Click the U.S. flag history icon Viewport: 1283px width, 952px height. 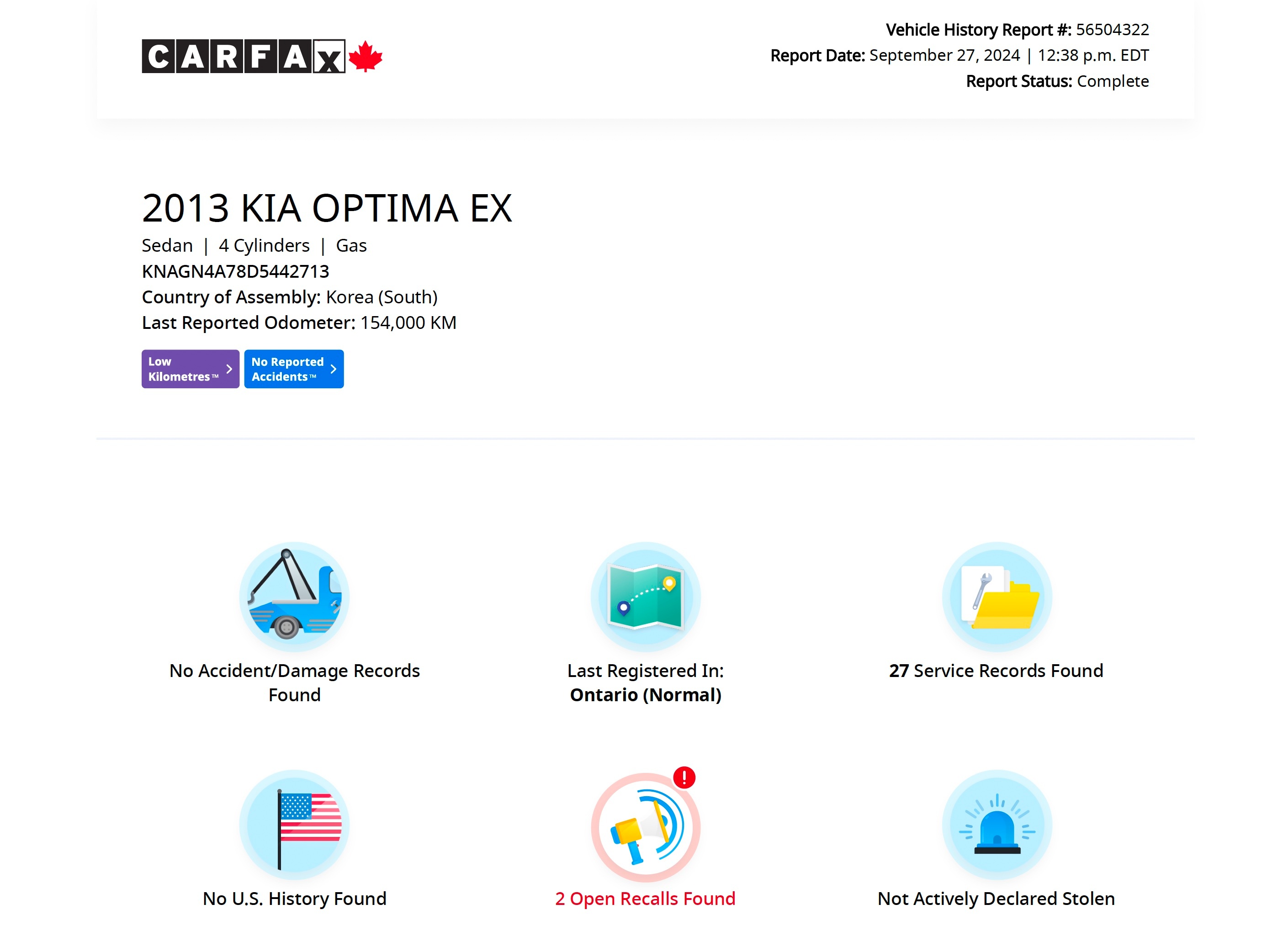click(x=295, y=825)
